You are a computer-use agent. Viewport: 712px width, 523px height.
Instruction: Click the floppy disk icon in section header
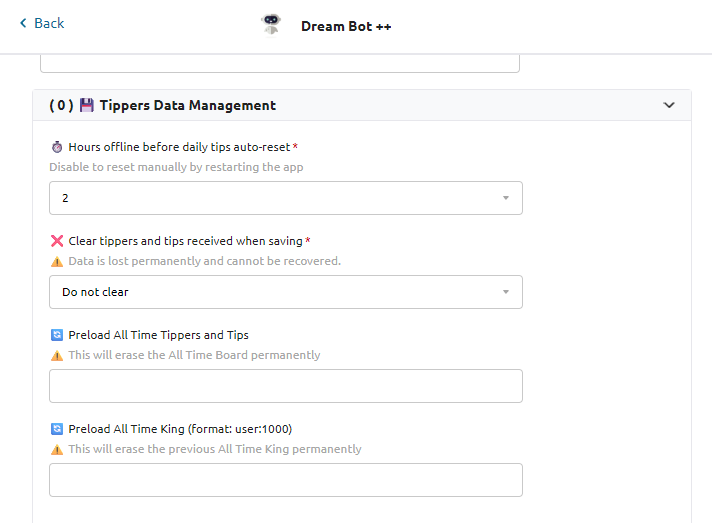(x=87, y=105)
